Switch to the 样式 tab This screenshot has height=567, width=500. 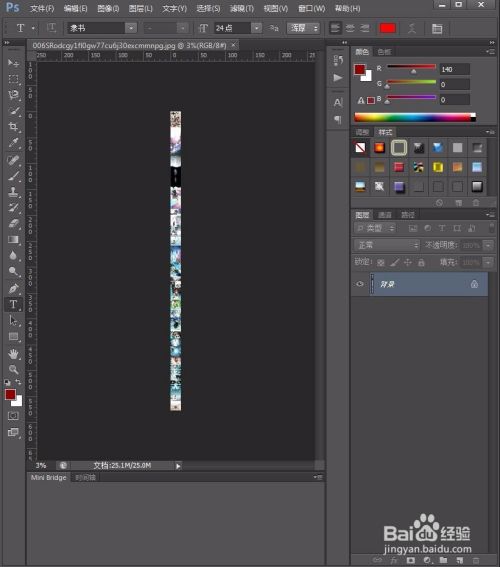click(385, 132)
